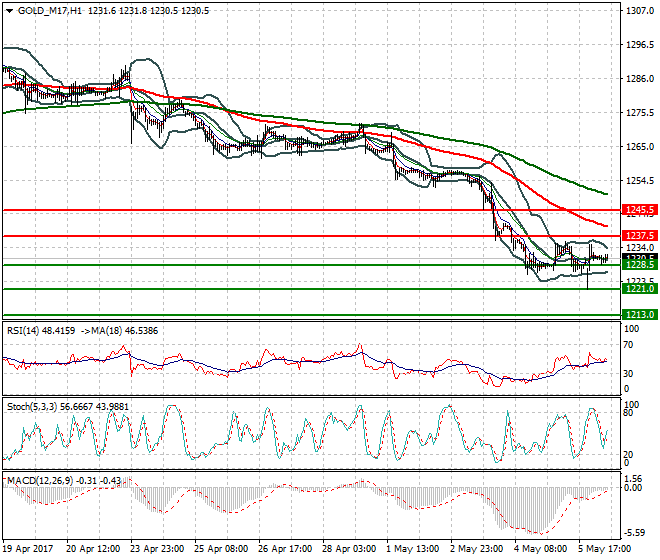Click the 1286.0 price scale value
Viewport: 660px width, 560px height.
(639, 79)
